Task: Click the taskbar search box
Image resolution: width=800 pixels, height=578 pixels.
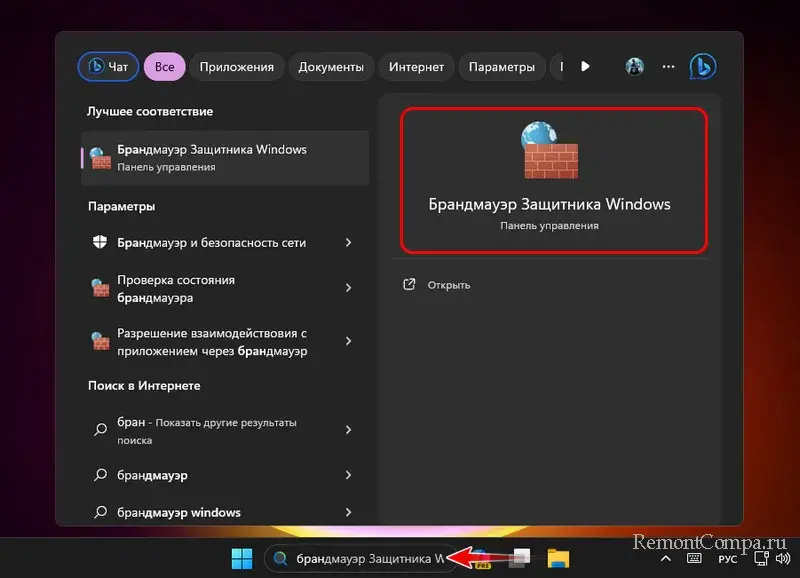Action: [x=359, y=559]
